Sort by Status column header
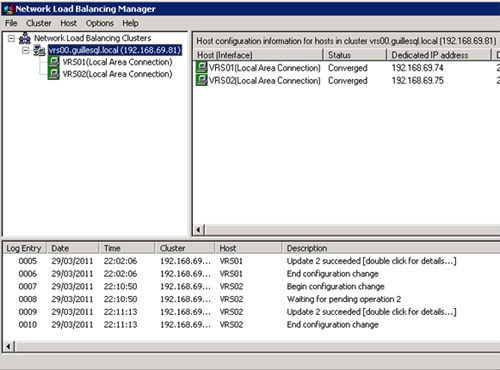Viewport: 500px width, 370px height. [x=355, y=55]
